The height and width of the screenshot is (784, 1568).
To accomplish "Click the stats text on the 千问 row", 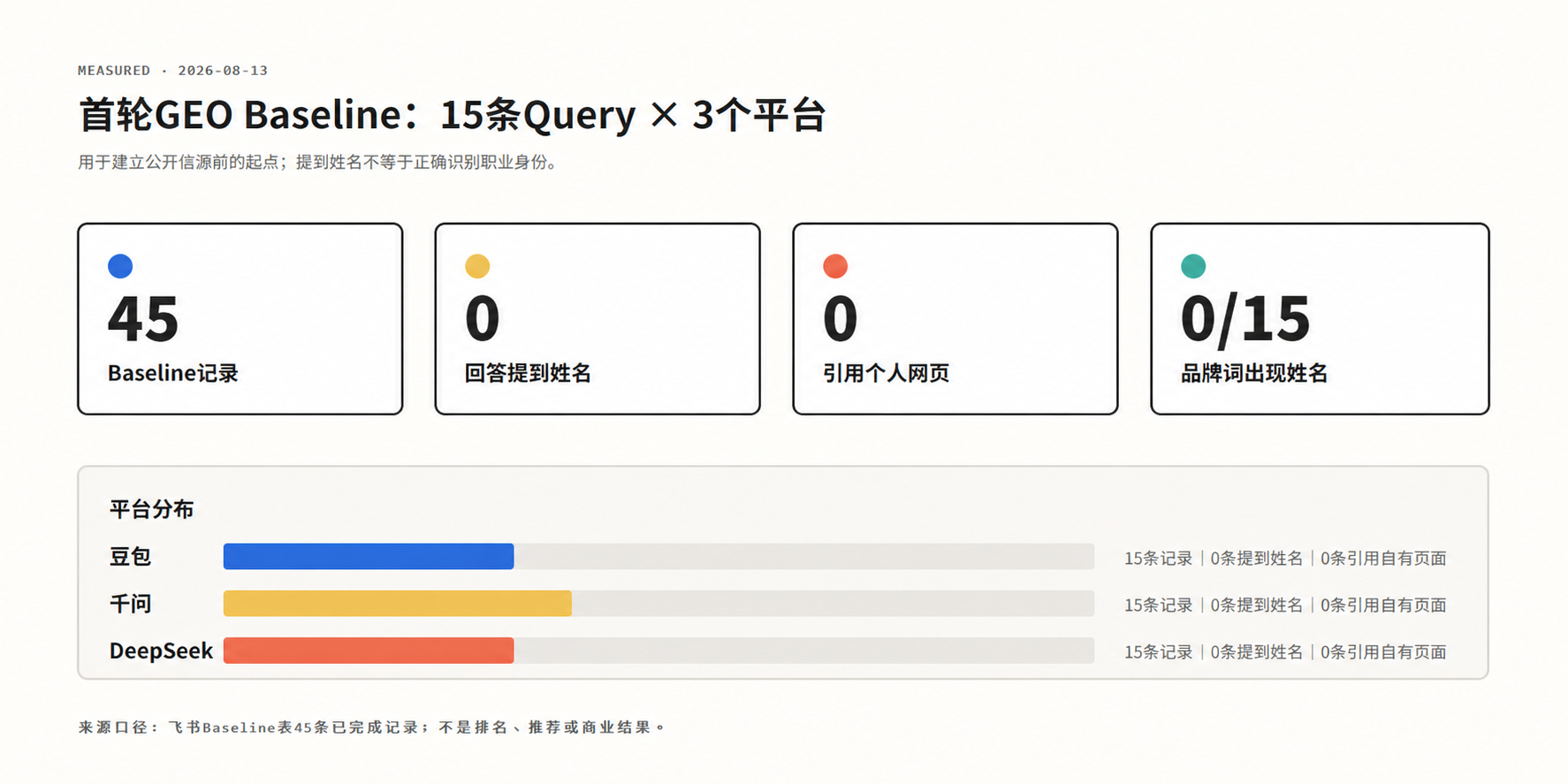I will (1285, 605).
